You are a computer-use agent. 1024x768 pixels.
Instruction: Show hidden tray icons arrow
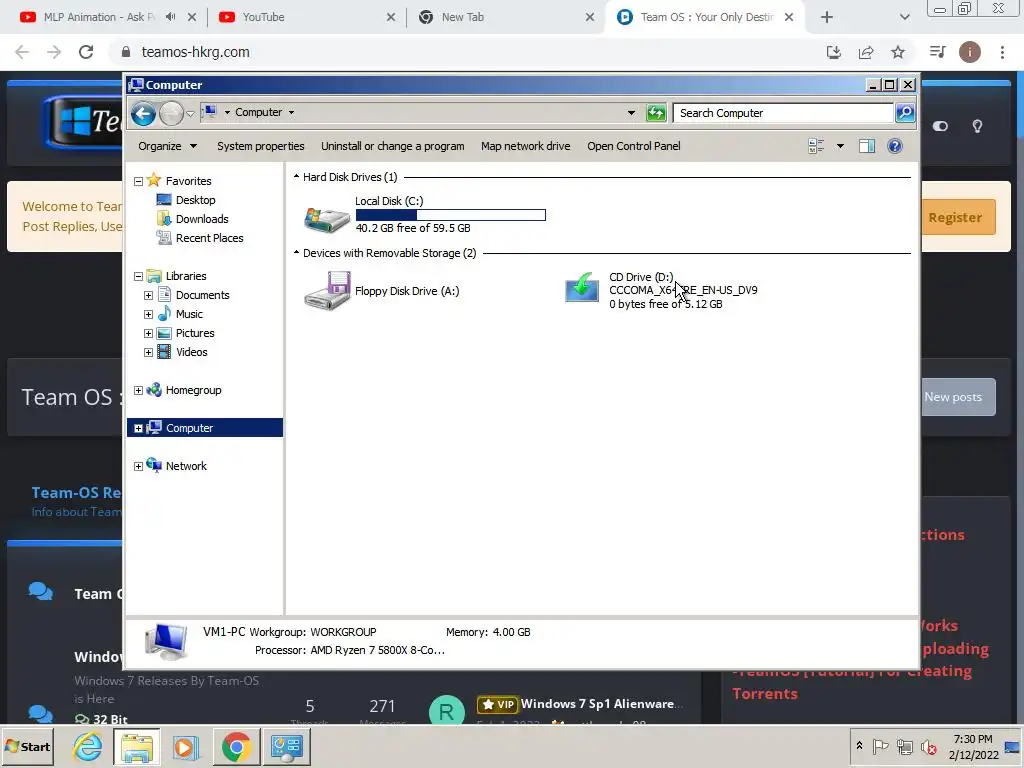pos(859,746)
